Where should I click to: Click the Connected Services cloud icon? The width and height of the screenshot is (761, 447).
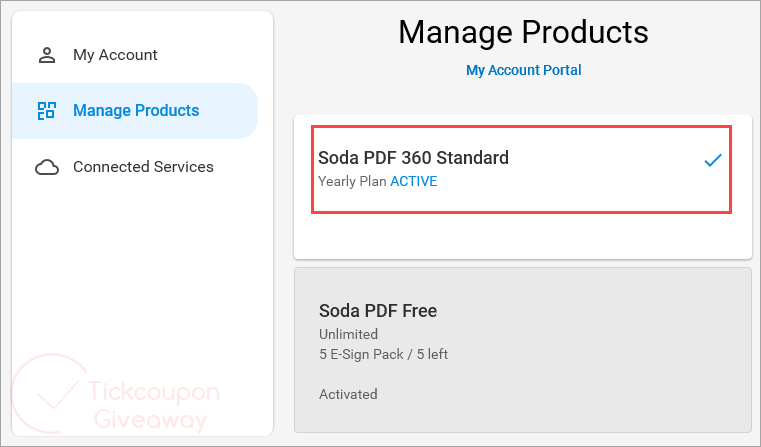click(x=47, y=167)
